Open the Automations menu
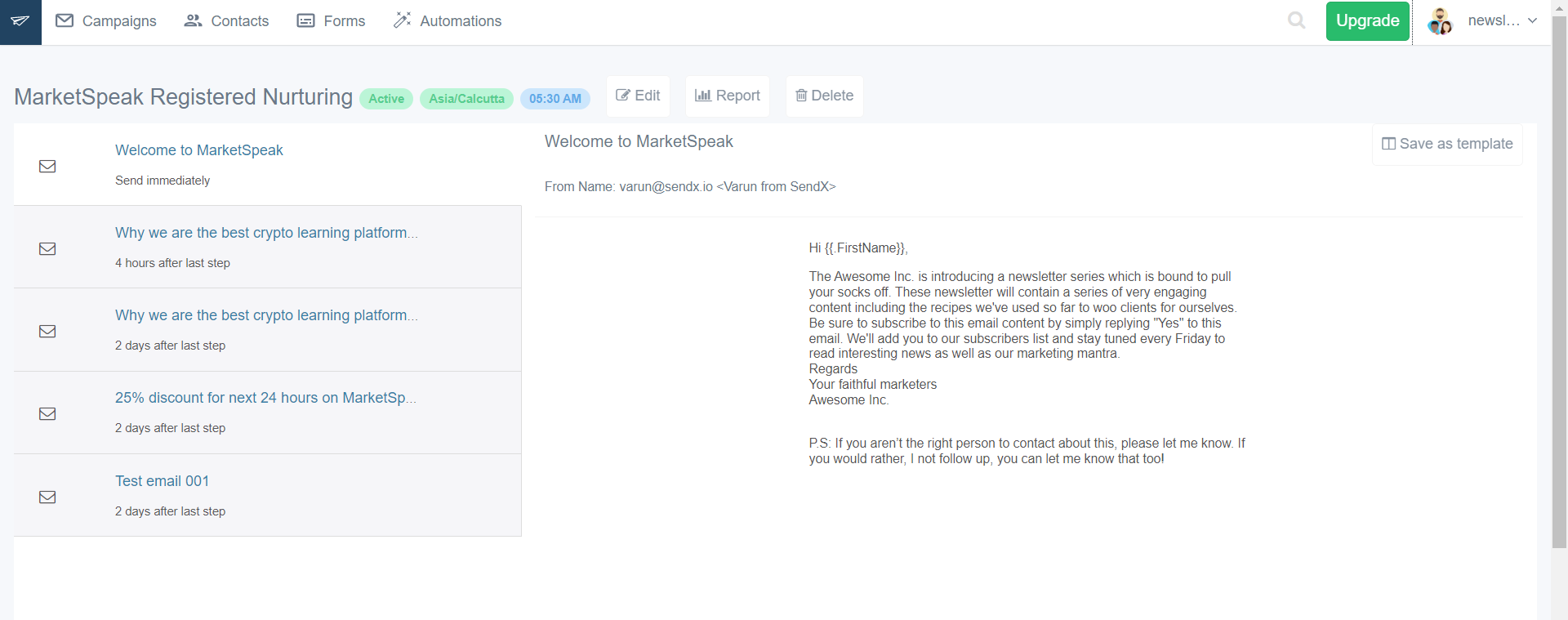1568x620 pixels. (448, 21)
